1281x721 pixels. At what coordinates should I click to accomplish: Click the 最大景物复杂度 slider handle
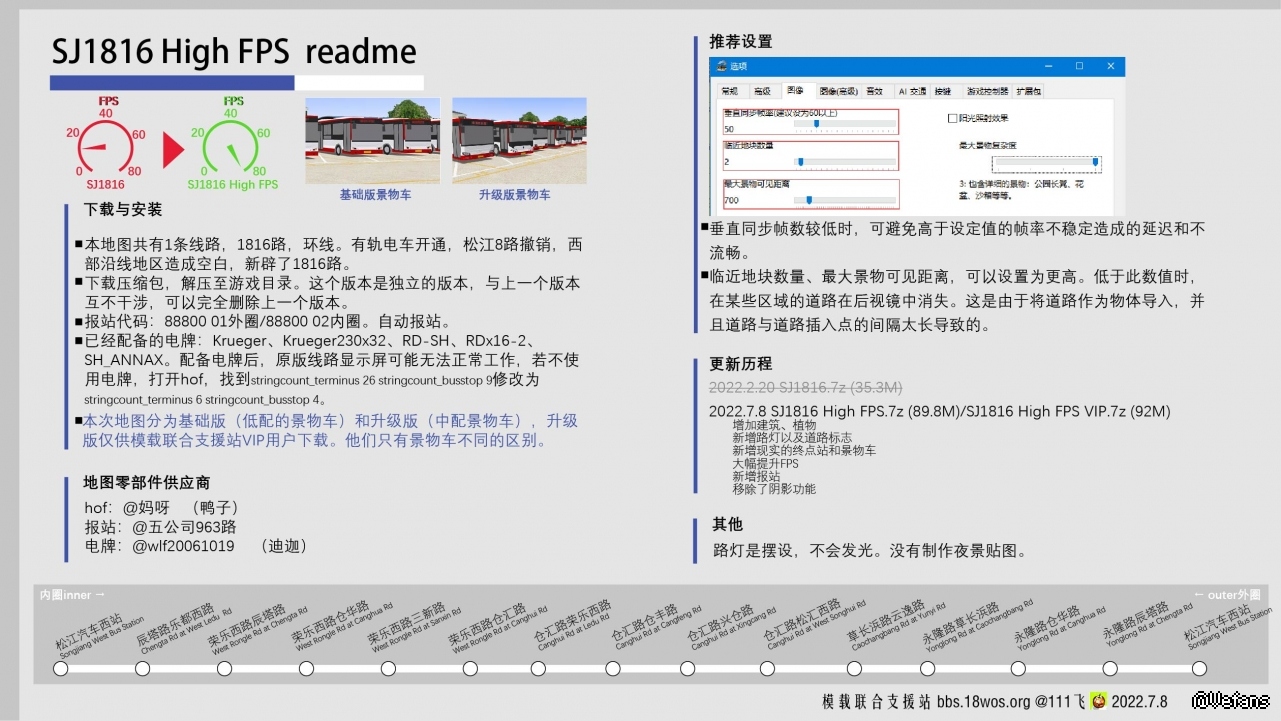coord(1095,161)
